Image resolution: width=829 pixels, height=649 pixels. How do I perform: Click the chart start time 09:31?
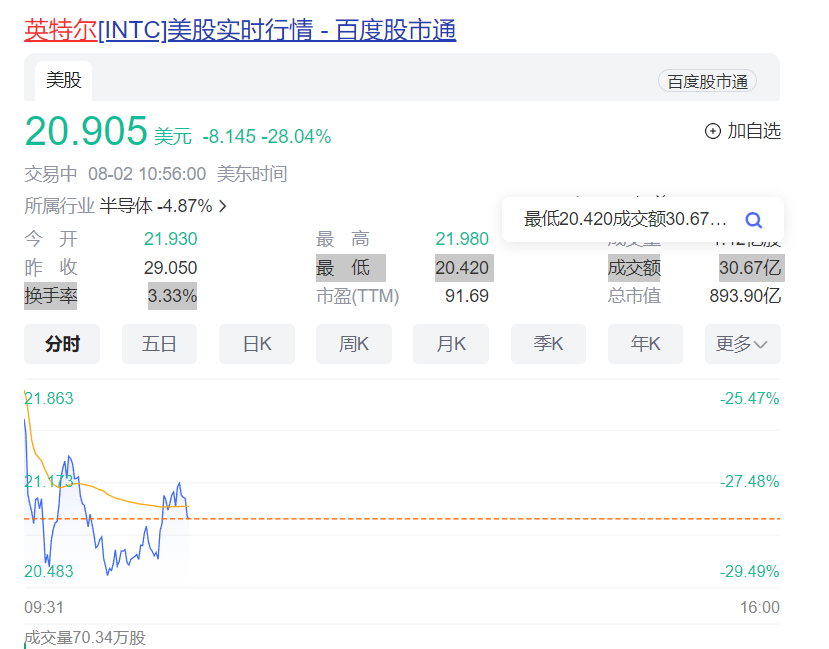44,607
